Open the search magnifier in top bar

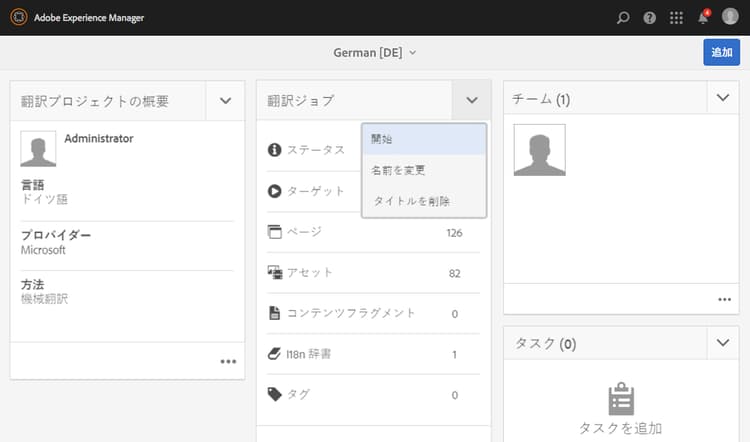623,18
